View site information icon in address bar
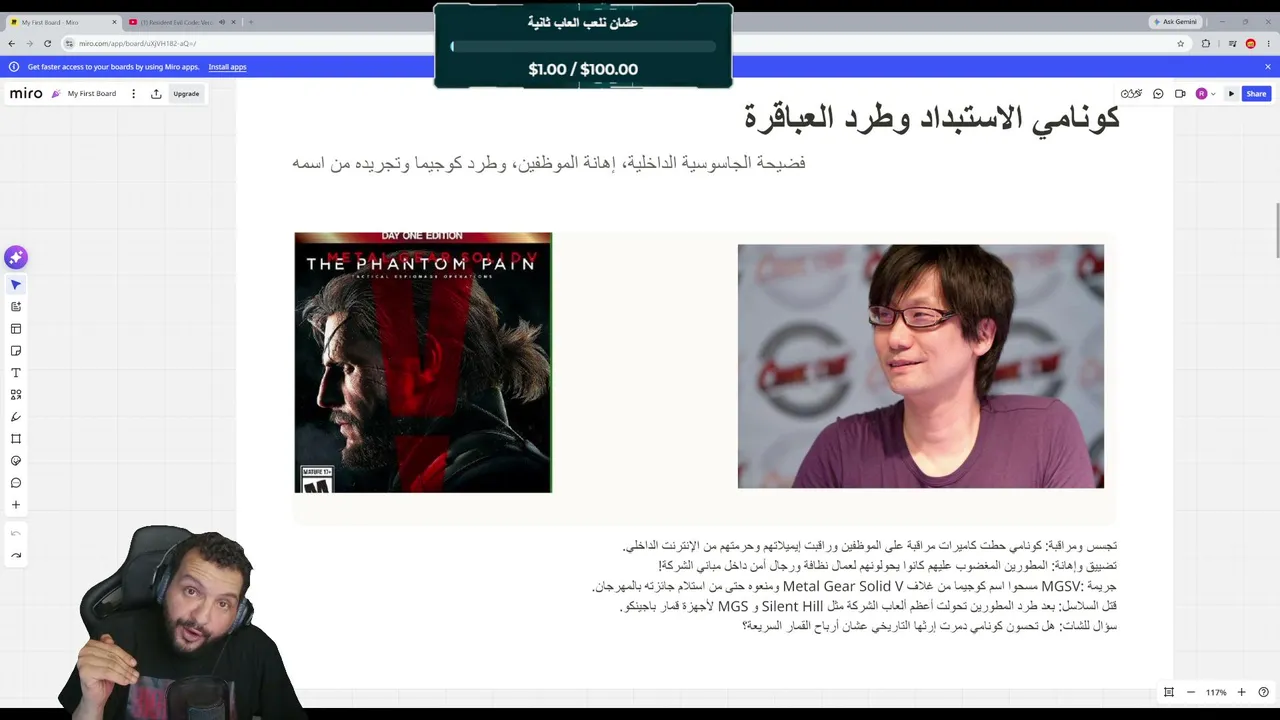Screen dimensions: 1280x720 69,44
